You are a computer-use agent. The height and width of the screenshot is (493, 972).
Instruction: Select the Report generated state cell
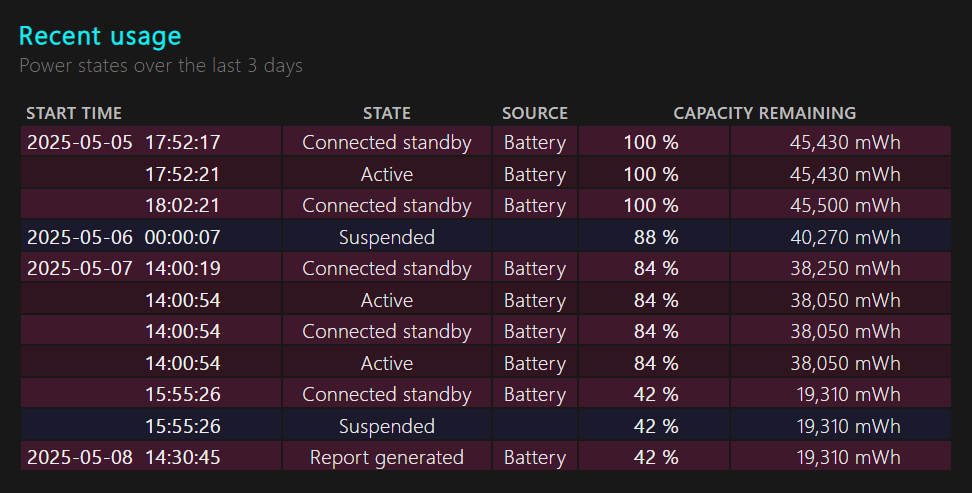point(386,457)
